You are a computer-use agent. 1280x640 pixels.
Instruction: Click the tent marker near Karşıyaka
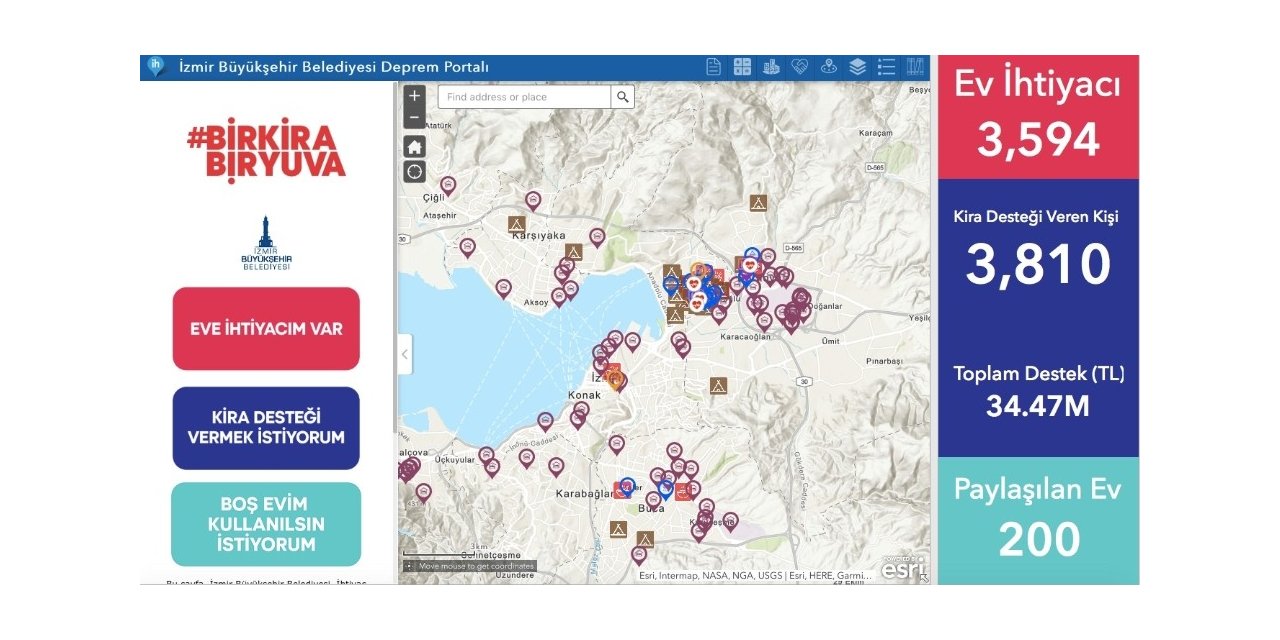(517, 224)
